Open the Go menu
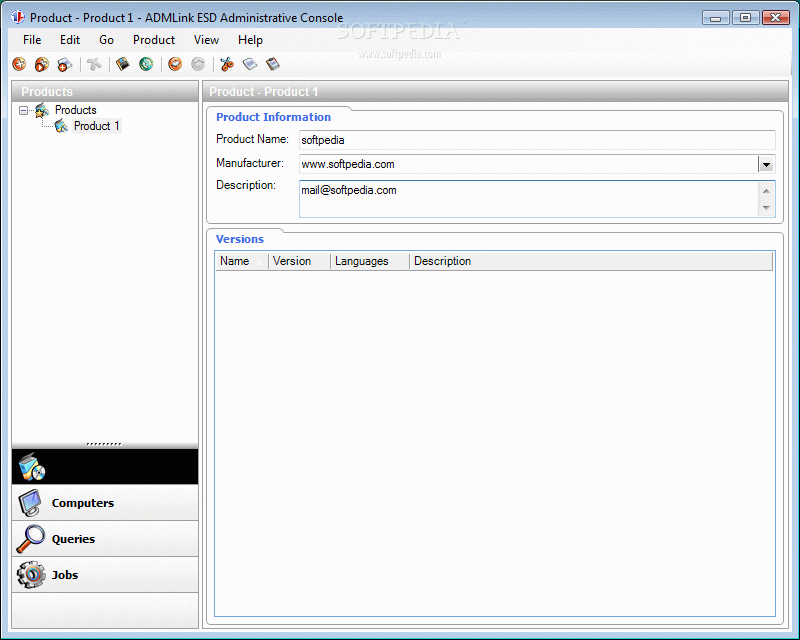The width and height of the screenshot is (800, 640). (106, 40)
